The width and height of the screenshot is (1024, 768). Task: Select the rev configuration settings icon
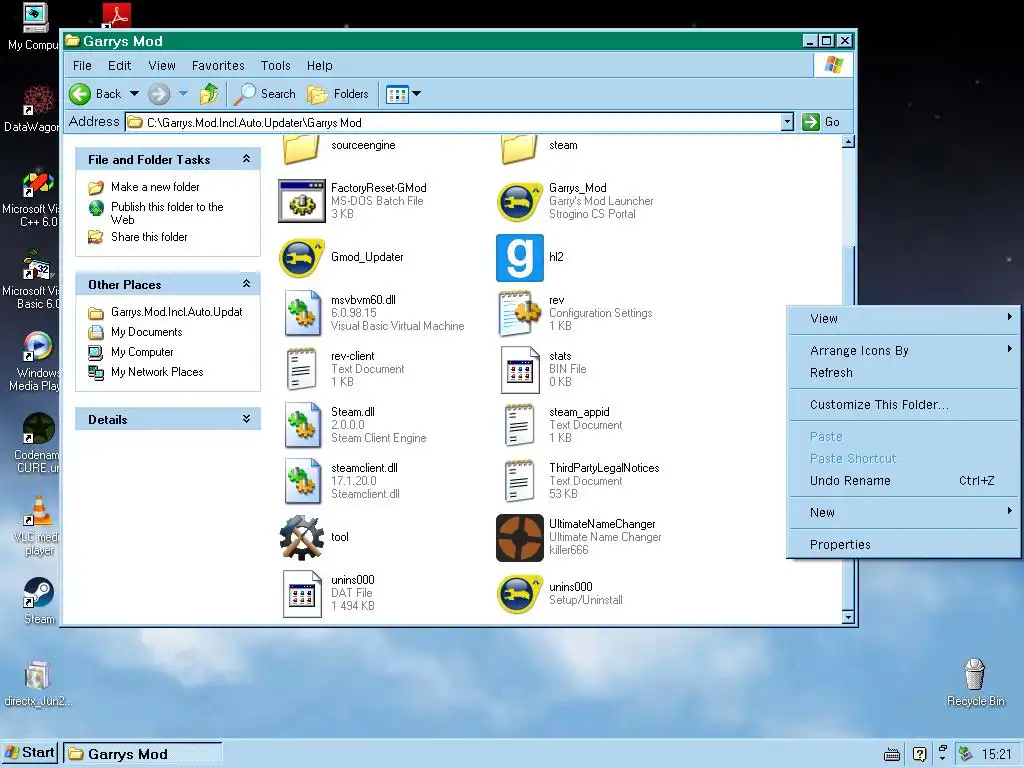(520, 313)
